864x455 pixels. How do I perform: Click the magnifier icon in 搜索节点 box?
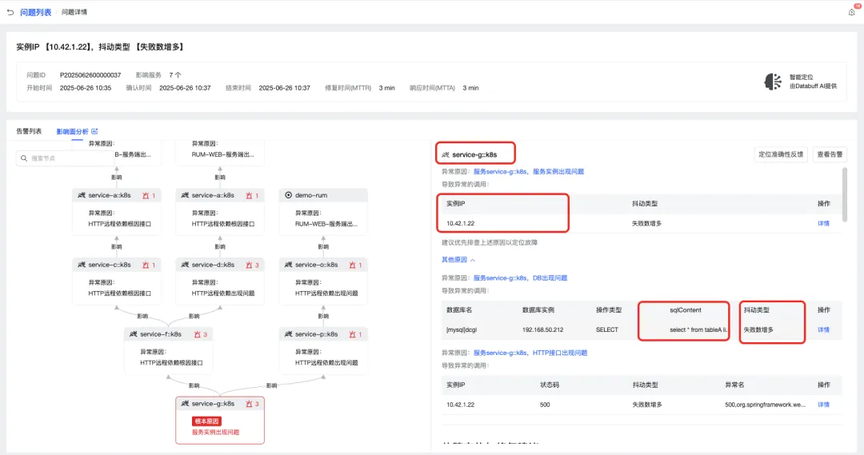(x=24, y=158)
